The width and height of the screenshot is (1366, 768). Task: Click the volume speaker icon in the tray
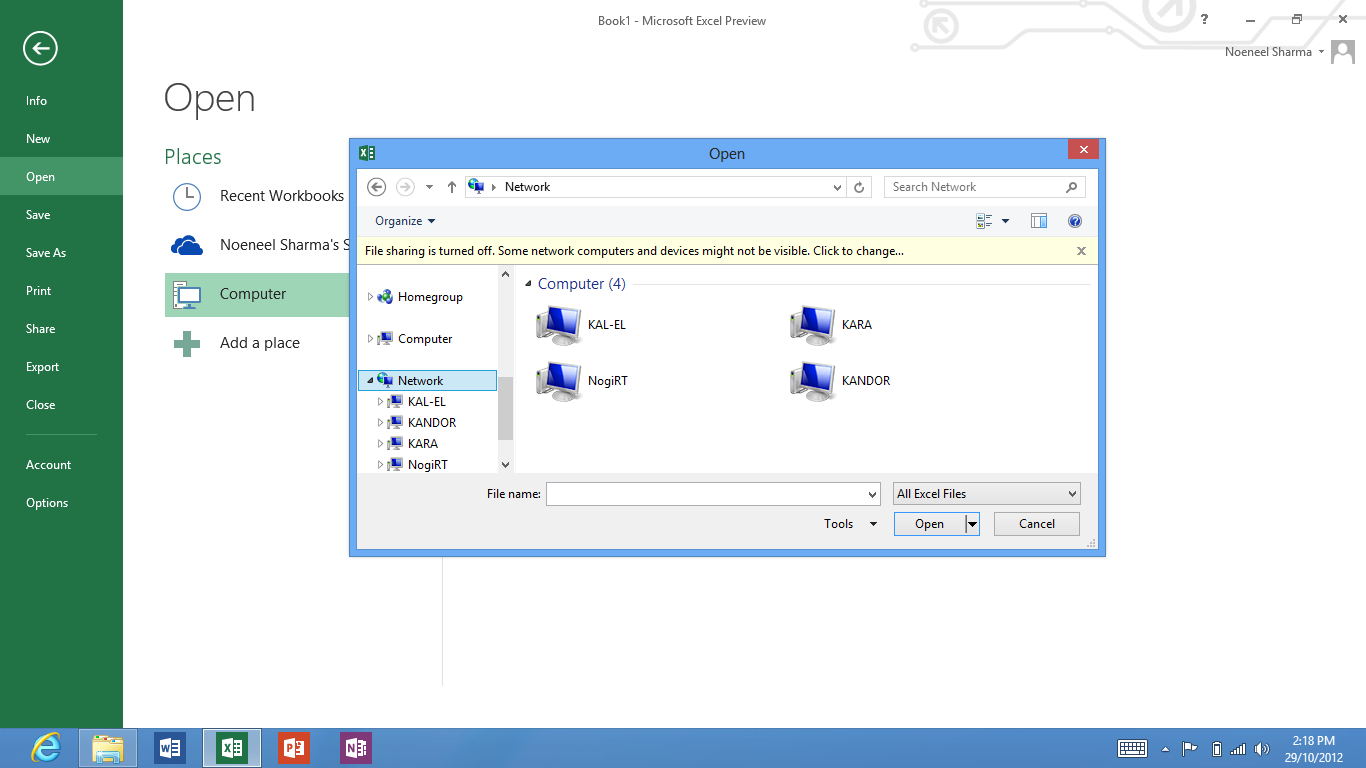(1262, 748)
